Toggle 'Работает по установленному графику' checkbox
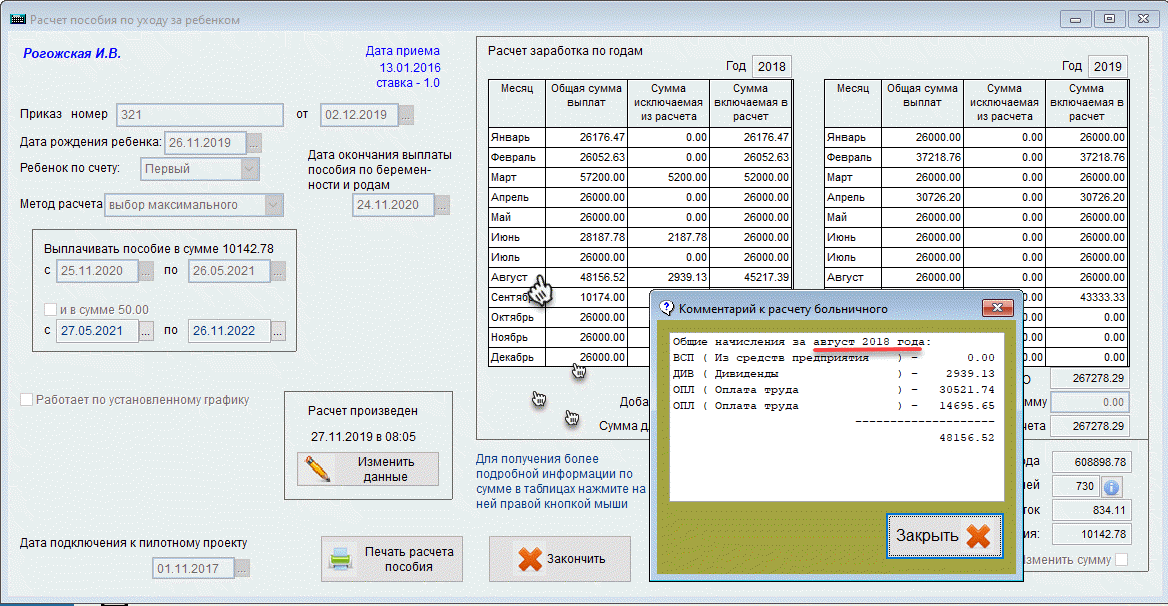The height and width of the screenshot is (606, 1168). pyautogui.click(x=27, y=400)
